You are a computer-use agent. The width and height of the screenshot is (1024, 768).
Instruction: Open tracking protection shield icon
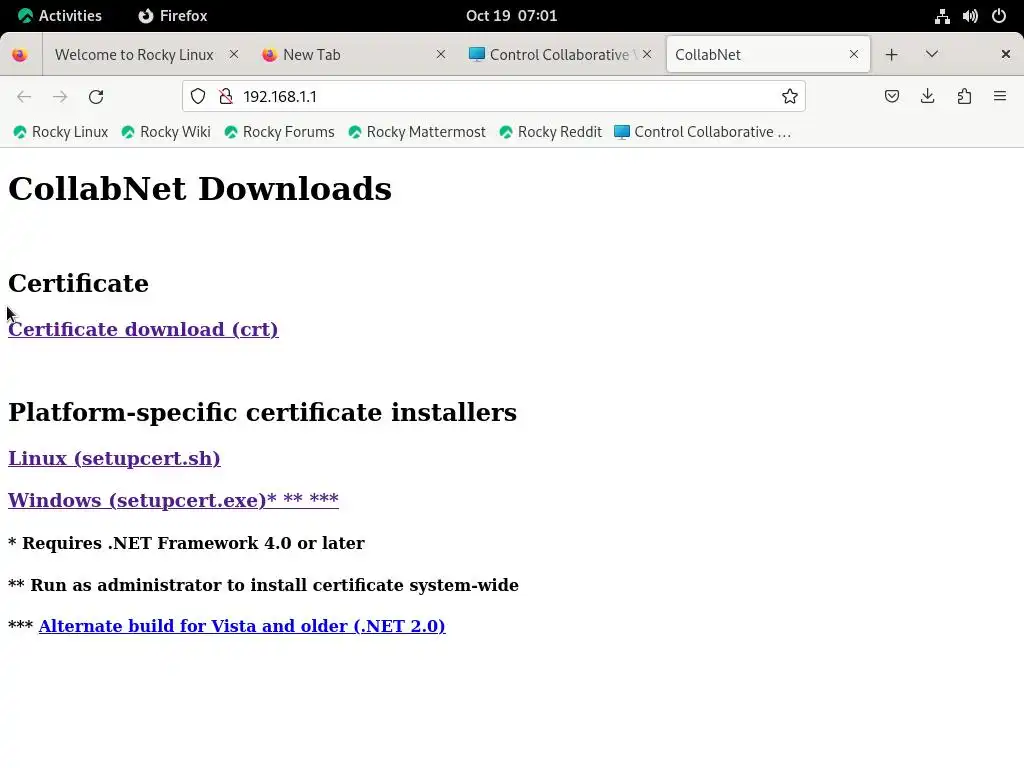tap(198, 97)
